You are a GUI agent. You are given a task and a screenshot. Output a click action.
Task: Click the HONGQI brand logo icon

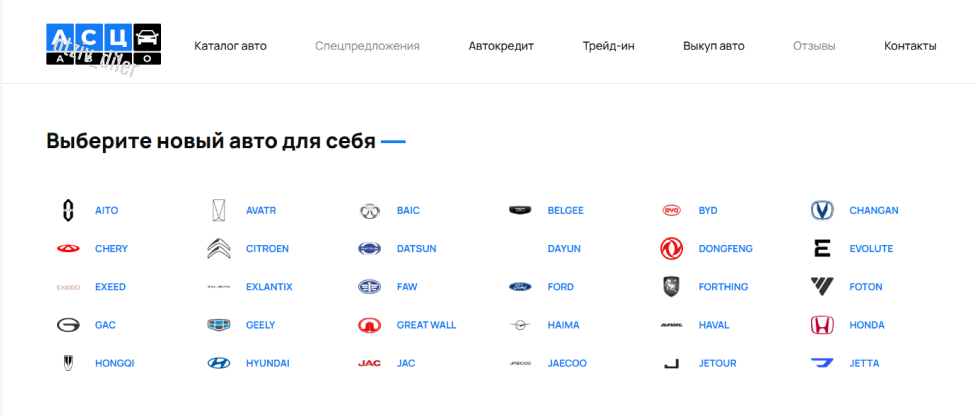(x=68, y=363)
